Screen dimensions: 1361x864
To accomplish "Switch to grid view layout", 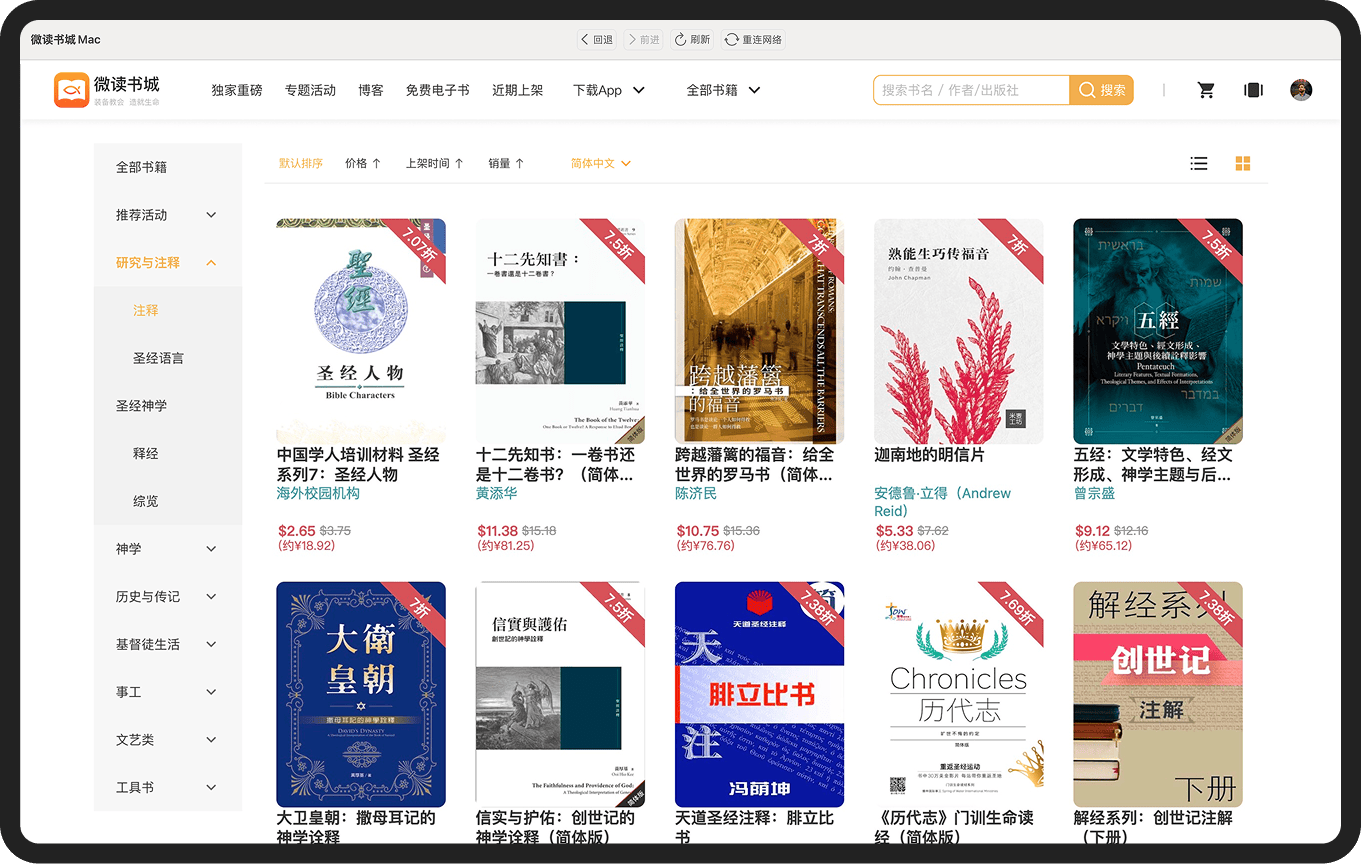I will coord(1243,164).
